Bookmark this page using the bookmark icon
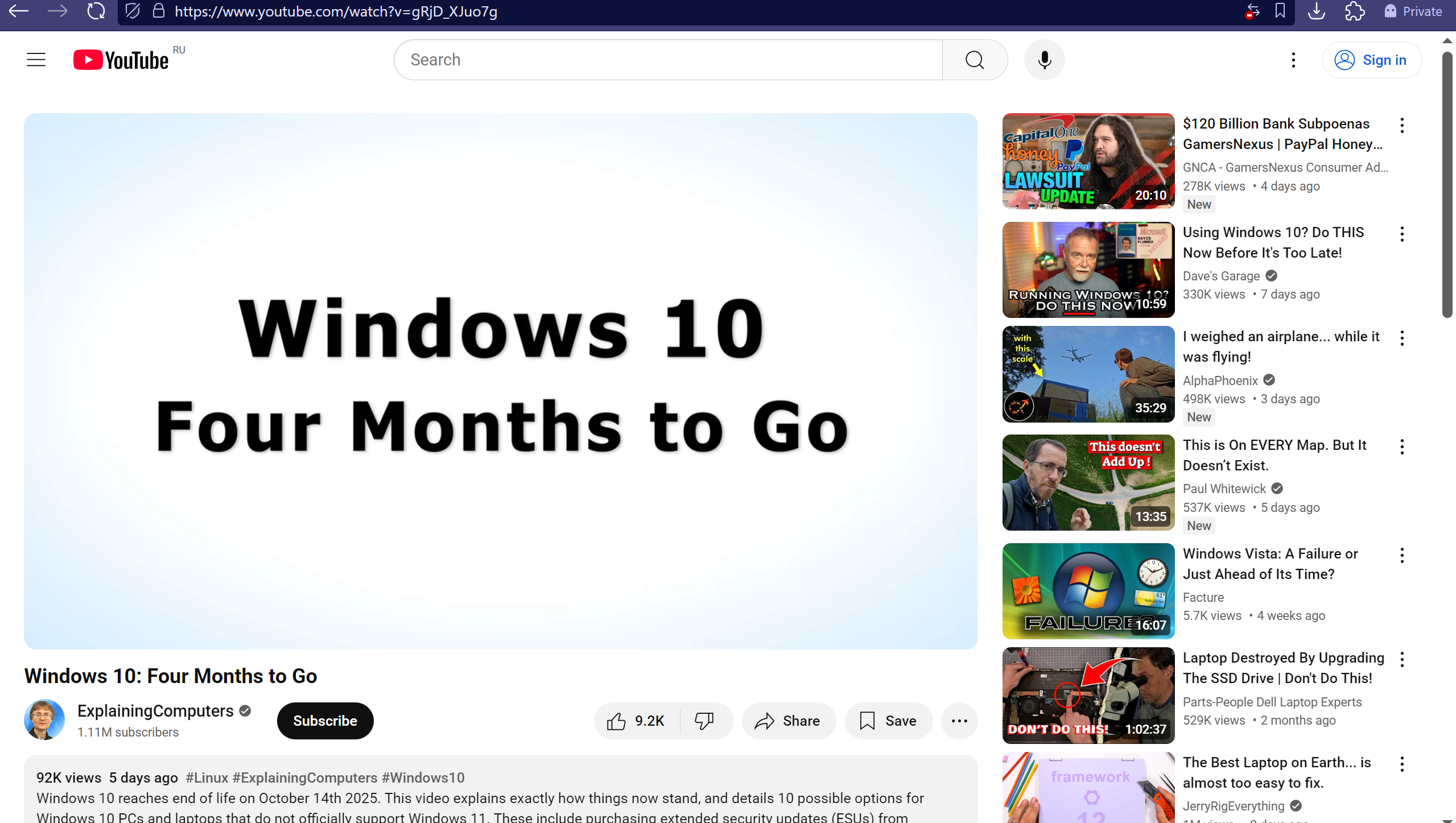1456x823 pixels. [1280, 11]
